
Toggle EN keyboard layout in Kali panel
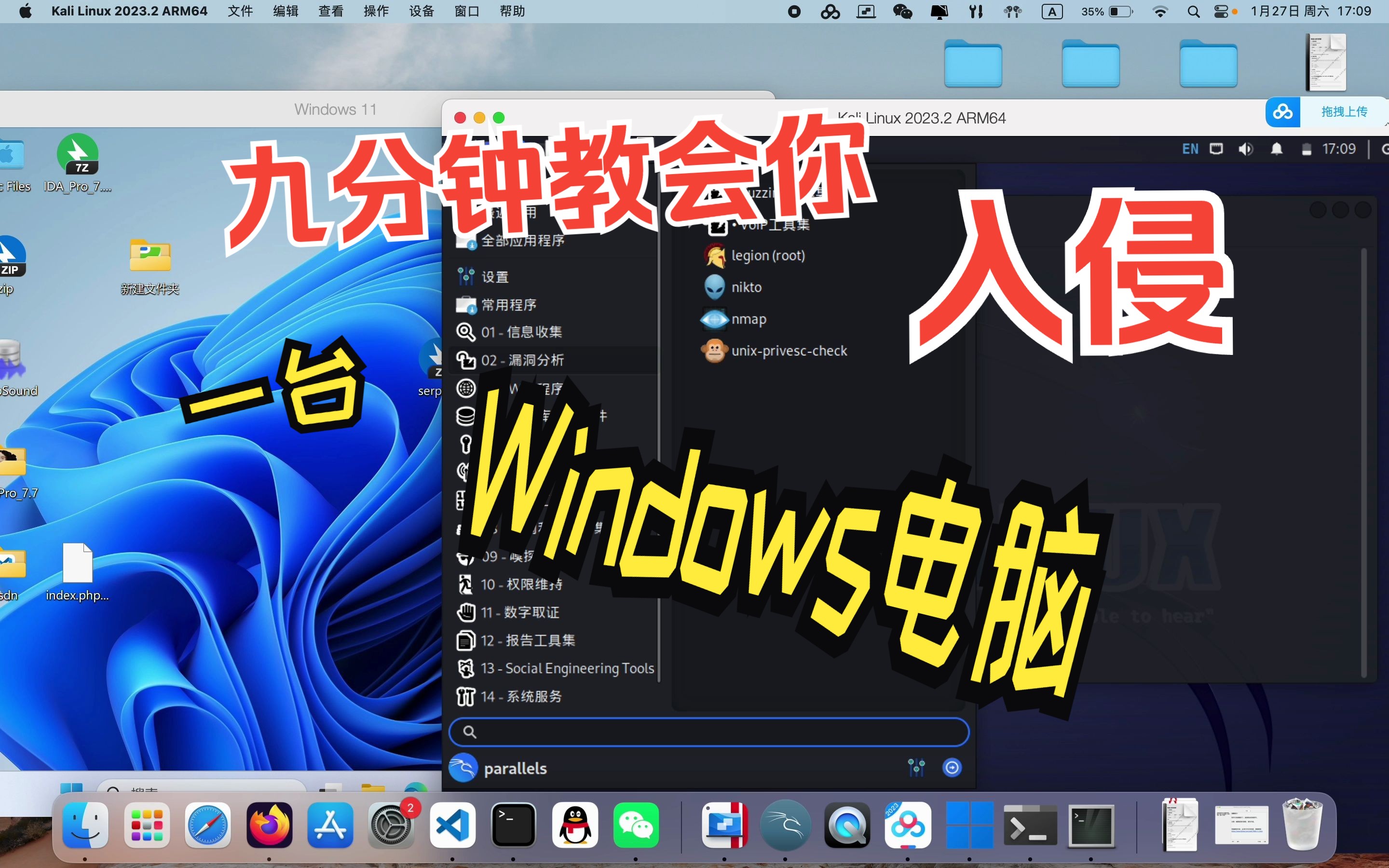click(x=1190, y=149)
